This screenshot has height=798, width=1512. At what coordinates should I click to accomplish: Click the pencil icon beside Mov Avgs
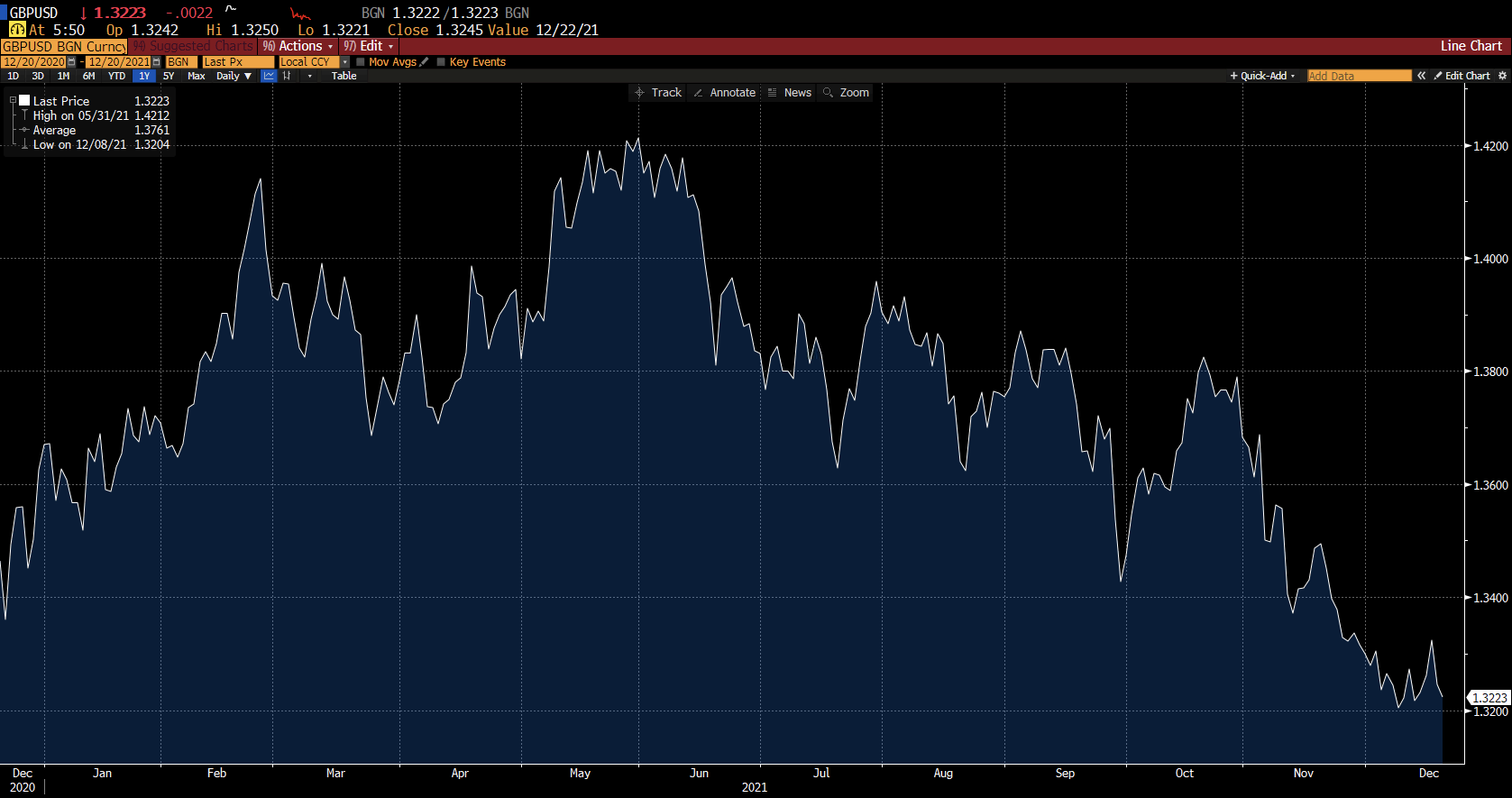click(424, 62)
